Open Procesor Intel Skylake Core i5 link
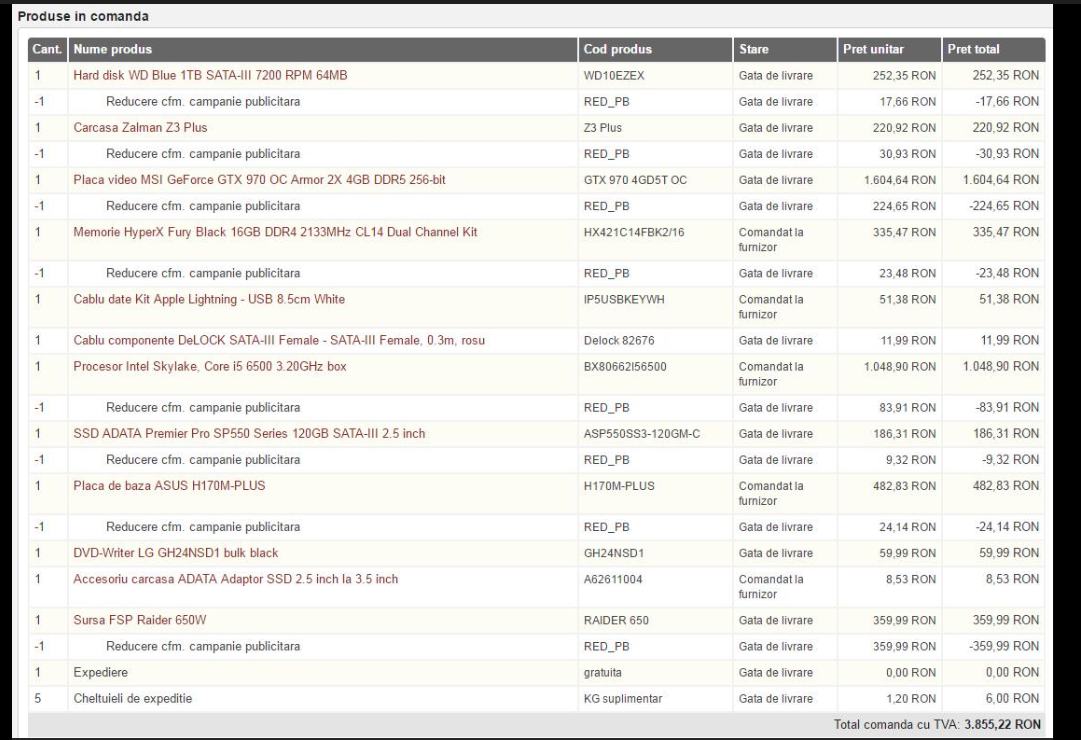 pyautogui.click(x=210, y=366)
